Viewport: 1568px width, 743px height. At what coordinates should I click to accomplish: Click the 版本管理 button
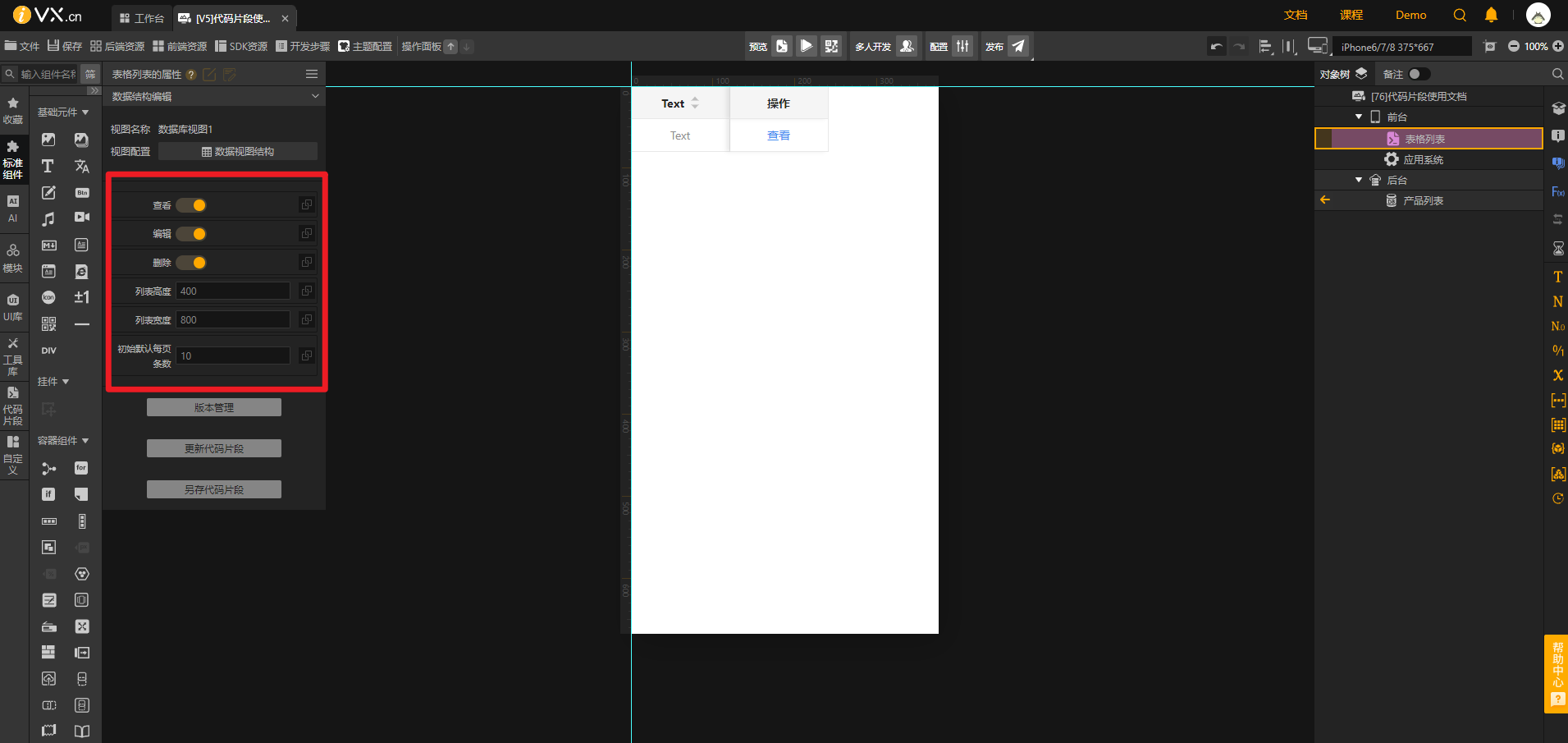click(214, 407)
